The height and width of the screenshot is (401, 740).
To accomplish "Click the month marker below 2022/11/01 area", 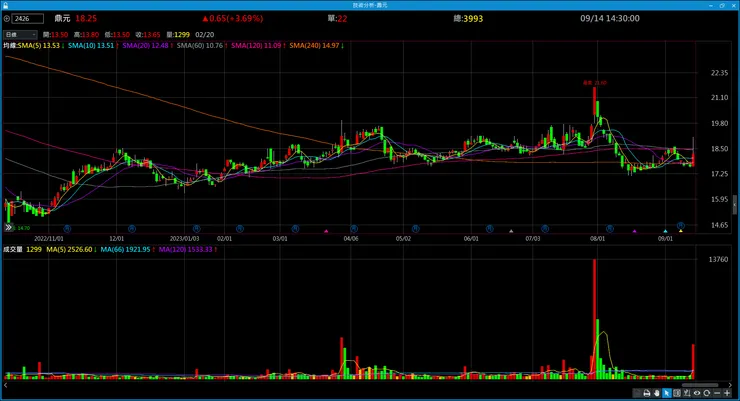I will point(67,228).
